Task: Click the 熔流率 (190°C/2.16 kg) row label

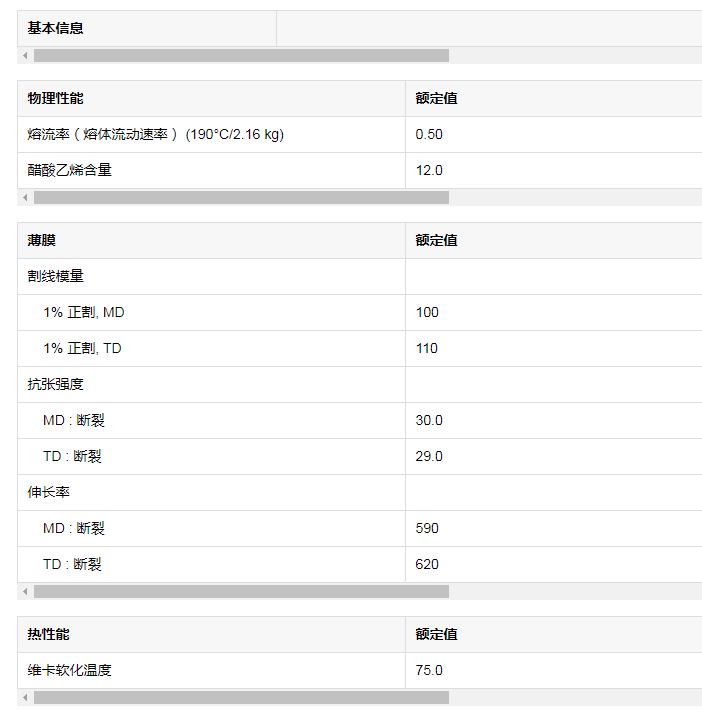Action: 155,134
